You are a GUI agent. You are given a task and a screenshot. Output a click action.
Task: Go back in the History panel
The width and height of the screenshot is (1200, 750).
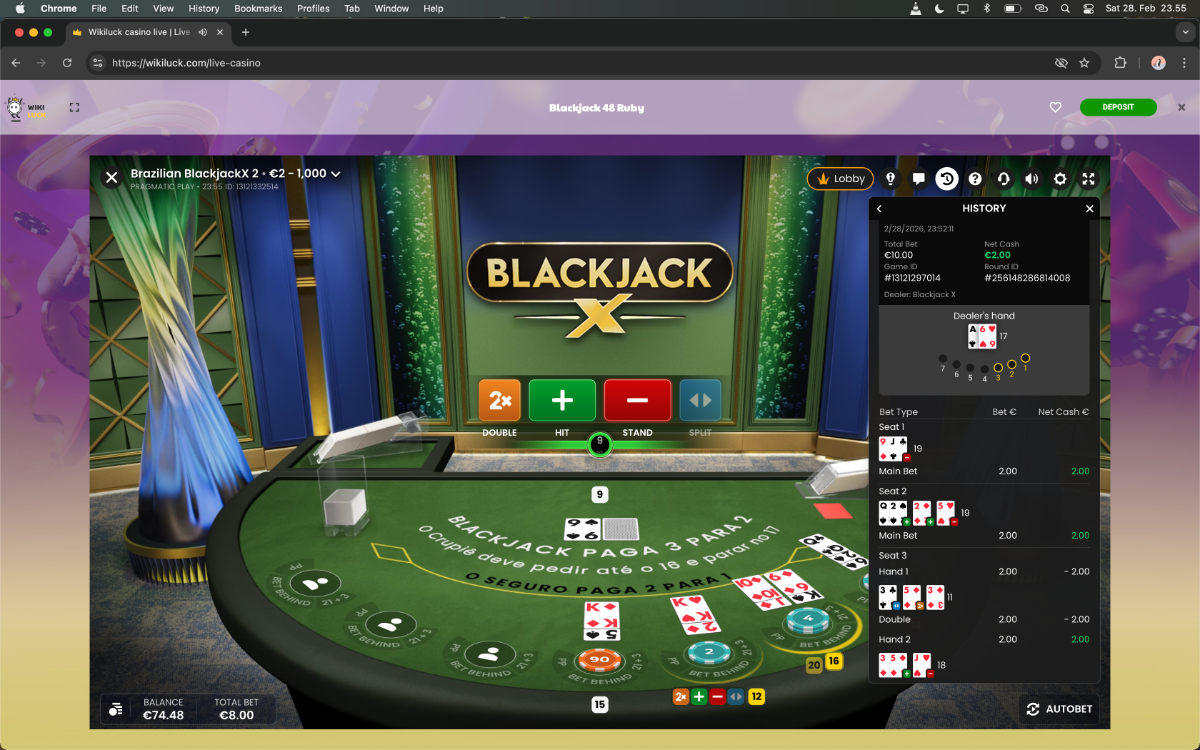click(x=879, y=209)
